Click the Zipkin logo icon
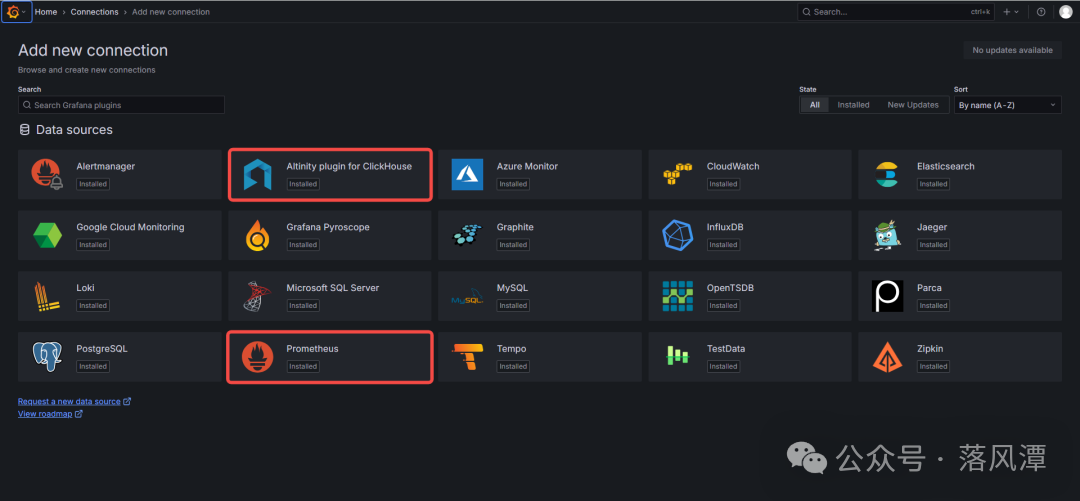Viewport: 1080px width, 501px height. [x=887, y=357]
